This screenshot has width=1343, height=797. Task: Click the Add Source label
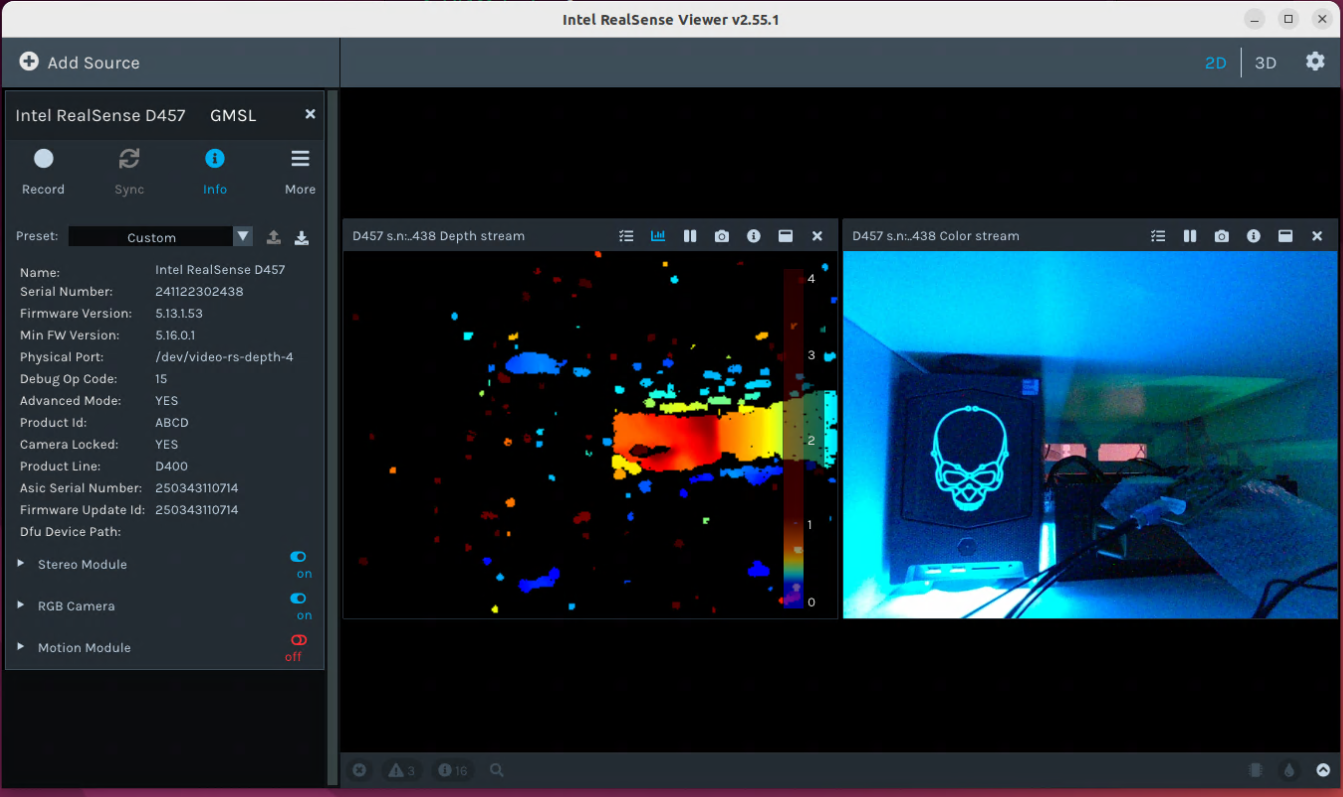pos(94,63)
